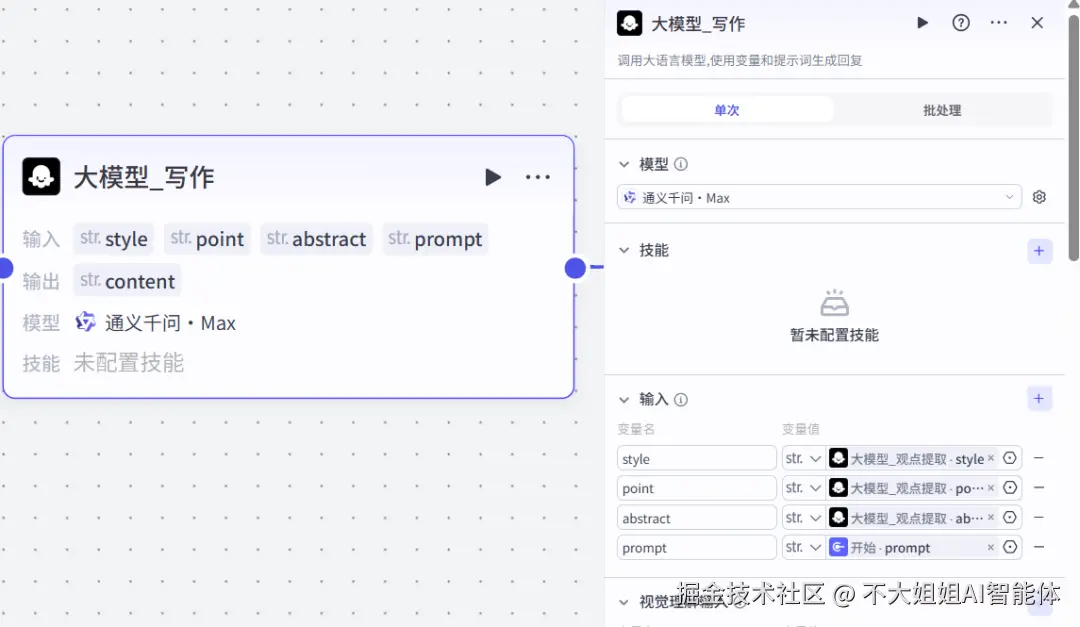Screen dimensions: 1080x627
Task: Edit the abstract variable name field
Action: 696,517
